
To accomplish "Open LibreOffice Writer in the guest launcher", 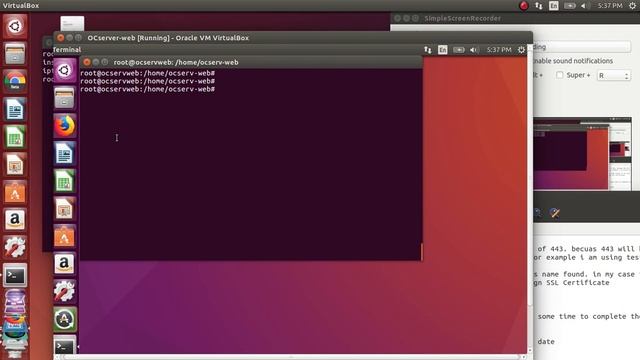I will click(x=64, y=154).
